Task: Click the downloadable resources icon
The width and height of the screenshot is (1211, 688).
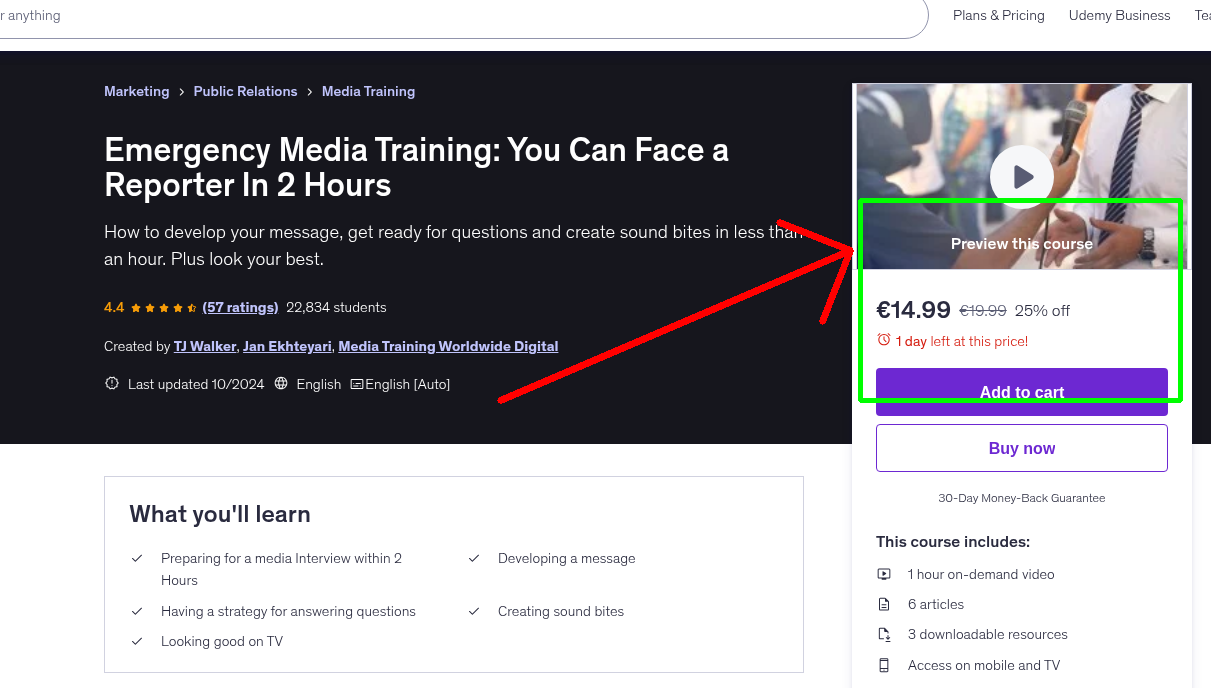Action: (x=883, y=634)
